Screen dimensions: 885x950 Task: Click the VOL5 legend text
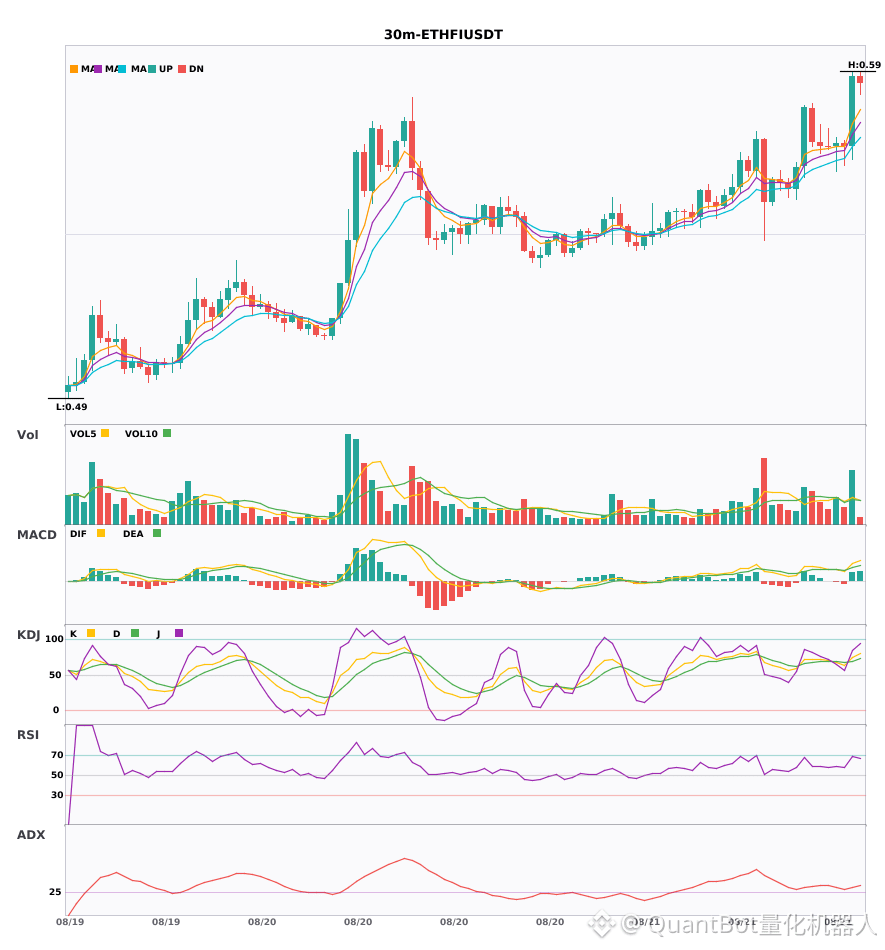point(83,434)
